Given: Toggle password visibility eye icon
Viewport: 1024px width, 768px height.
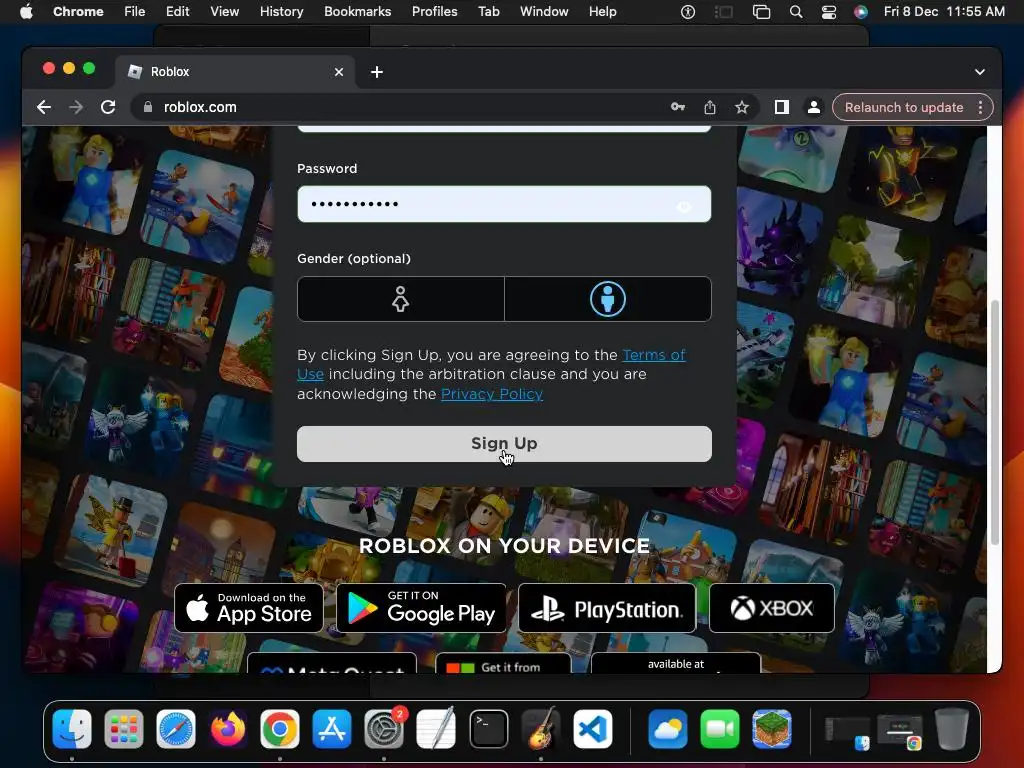Looking at the screenshot, I should [684, 206].
